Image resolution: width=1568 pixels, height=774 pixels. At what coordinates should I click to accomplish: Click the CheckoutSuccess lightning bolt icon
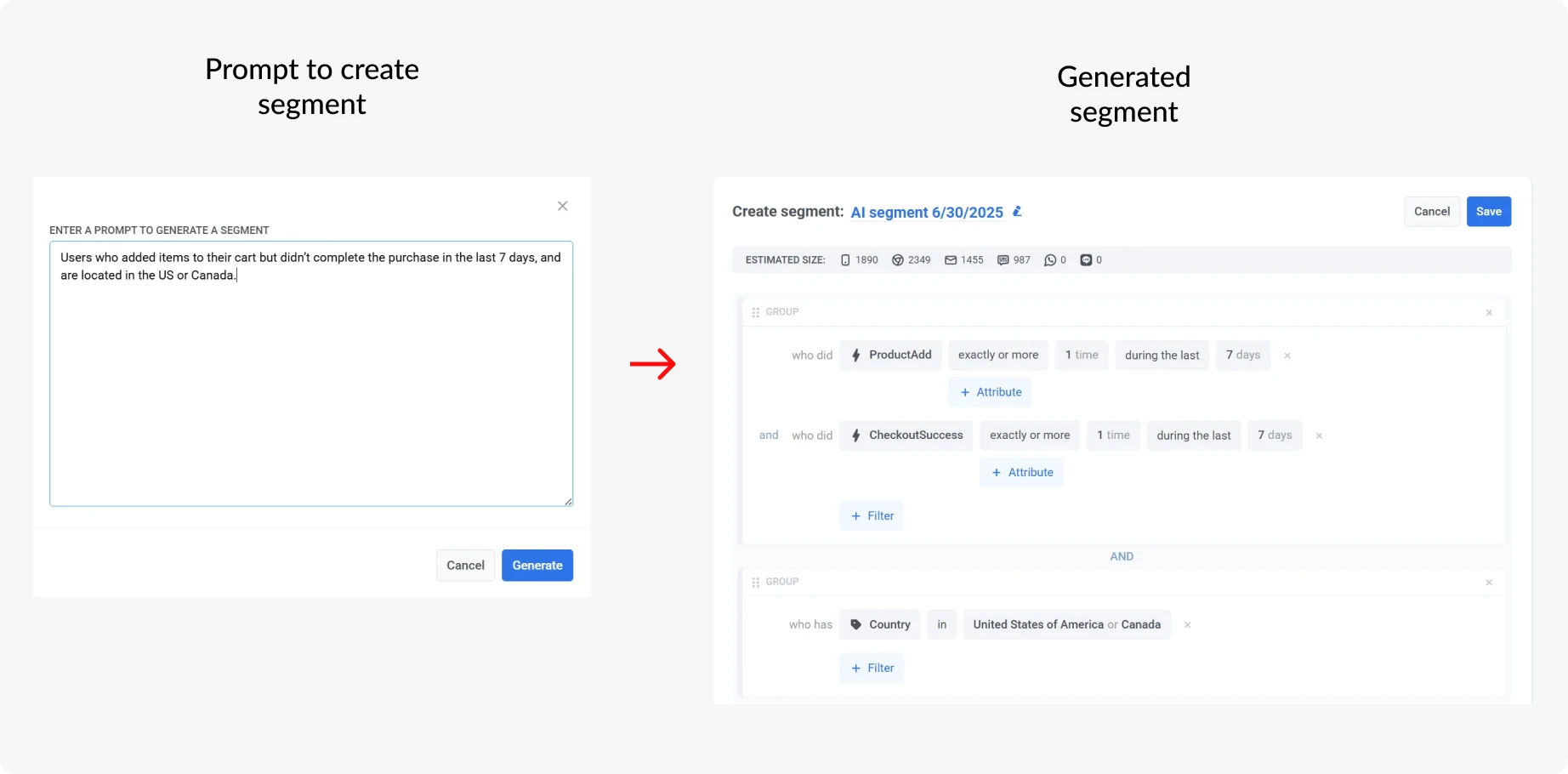point(855,435)
